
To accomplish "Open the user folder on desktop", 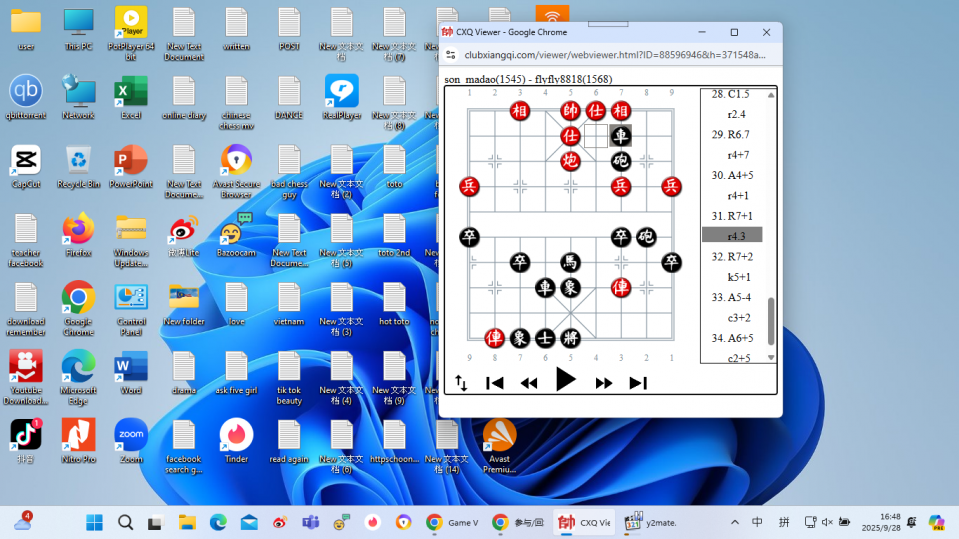I will [x=26, y=29].
